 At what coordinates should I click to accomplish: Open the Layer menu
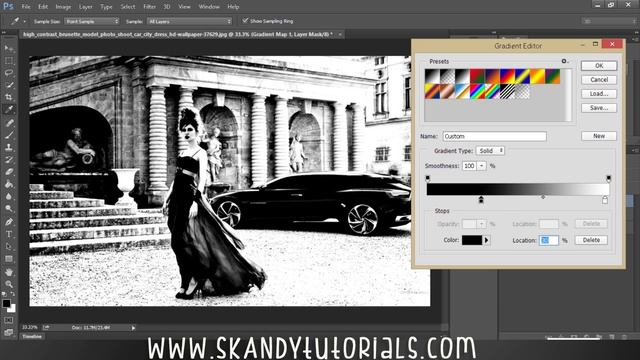coord(85,7)
